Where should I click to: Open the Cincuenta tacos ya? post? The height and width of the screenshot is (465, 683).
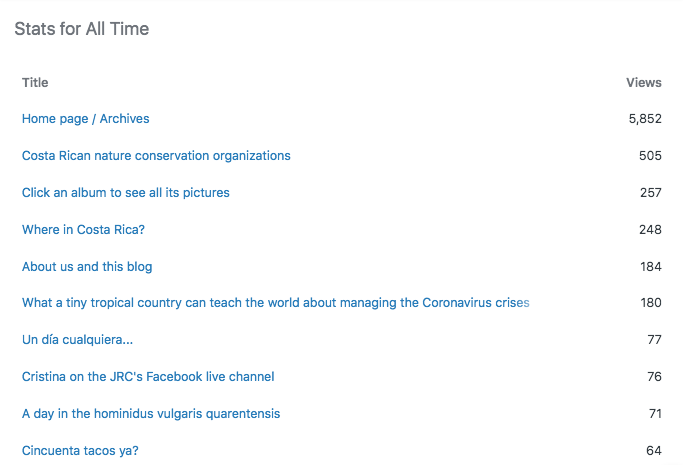tap(80, 451)
